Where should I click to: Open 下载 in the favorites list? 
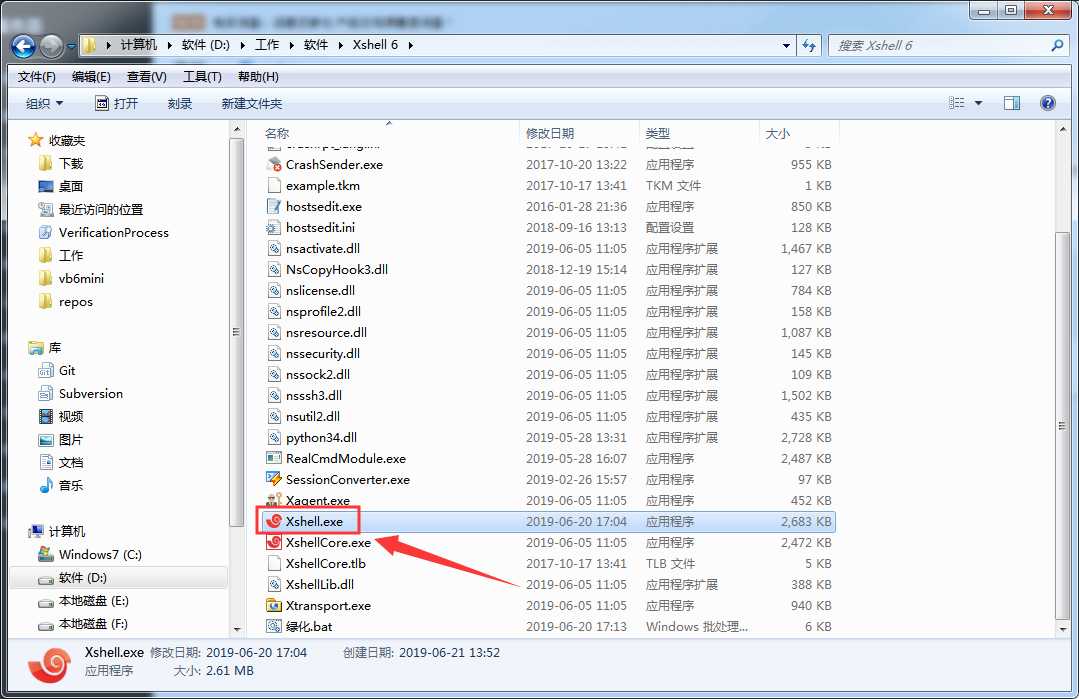[71, 163]
